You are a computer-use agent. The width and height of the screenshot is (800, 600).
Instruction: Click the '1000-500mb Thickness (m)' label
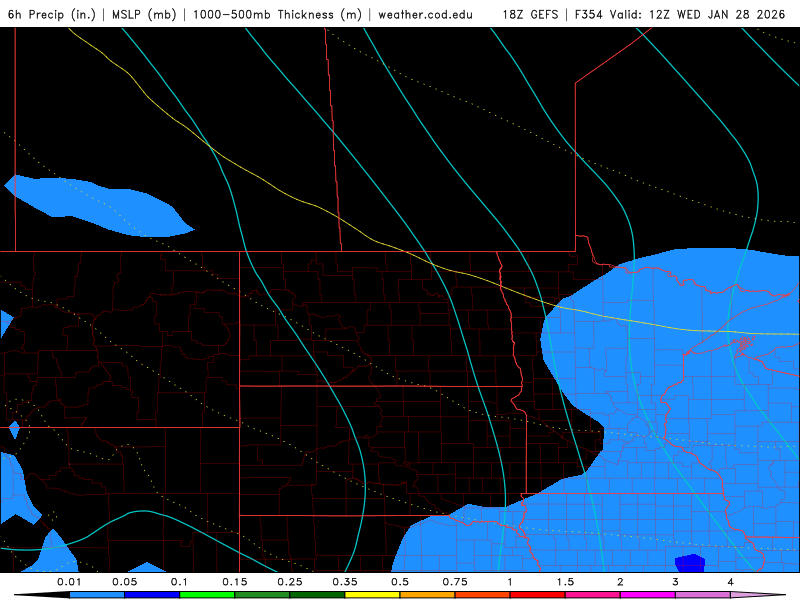(277, 14)
